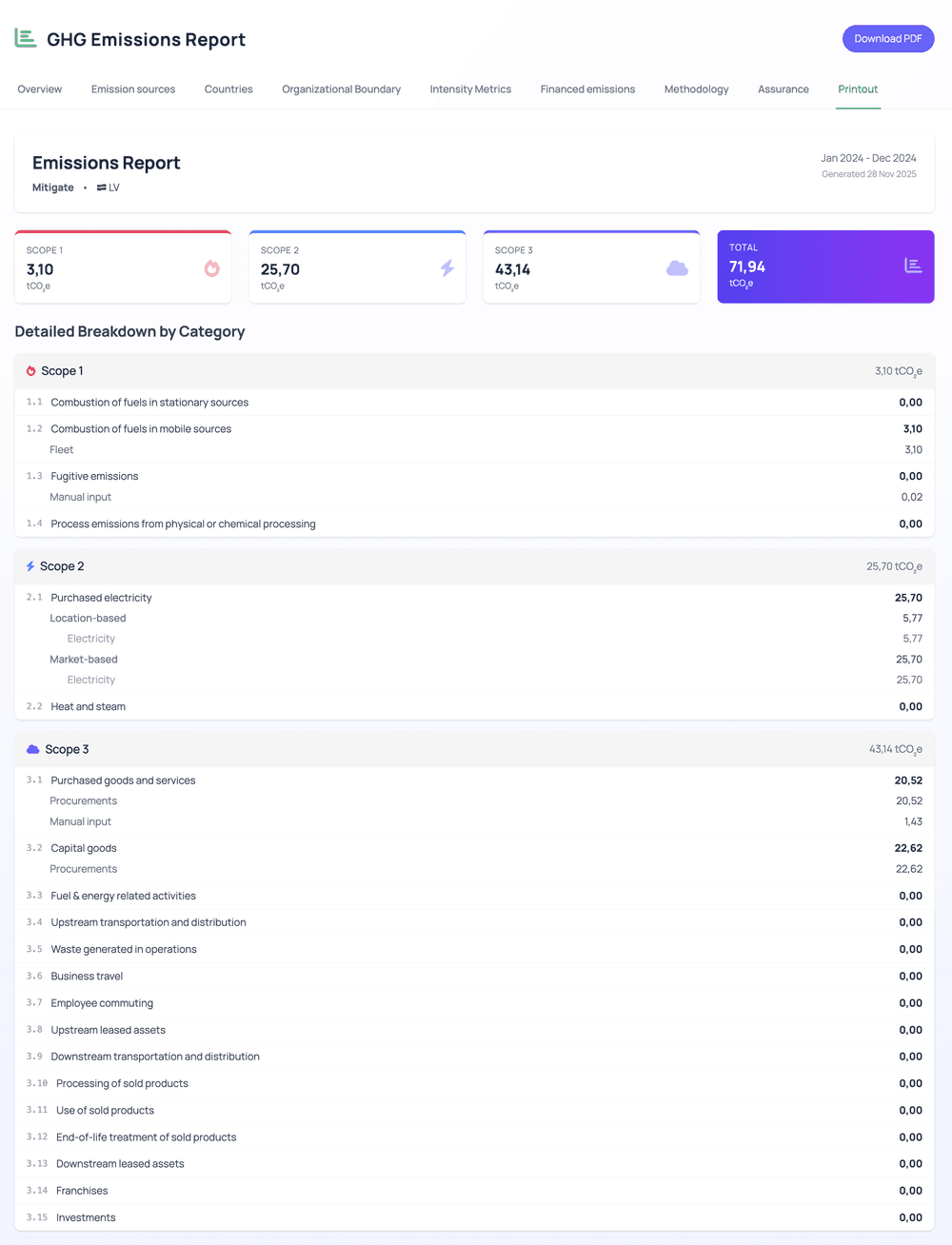Open the Overview tab
This screenshot has width=952, height=1245.
(x=40, y=89)
